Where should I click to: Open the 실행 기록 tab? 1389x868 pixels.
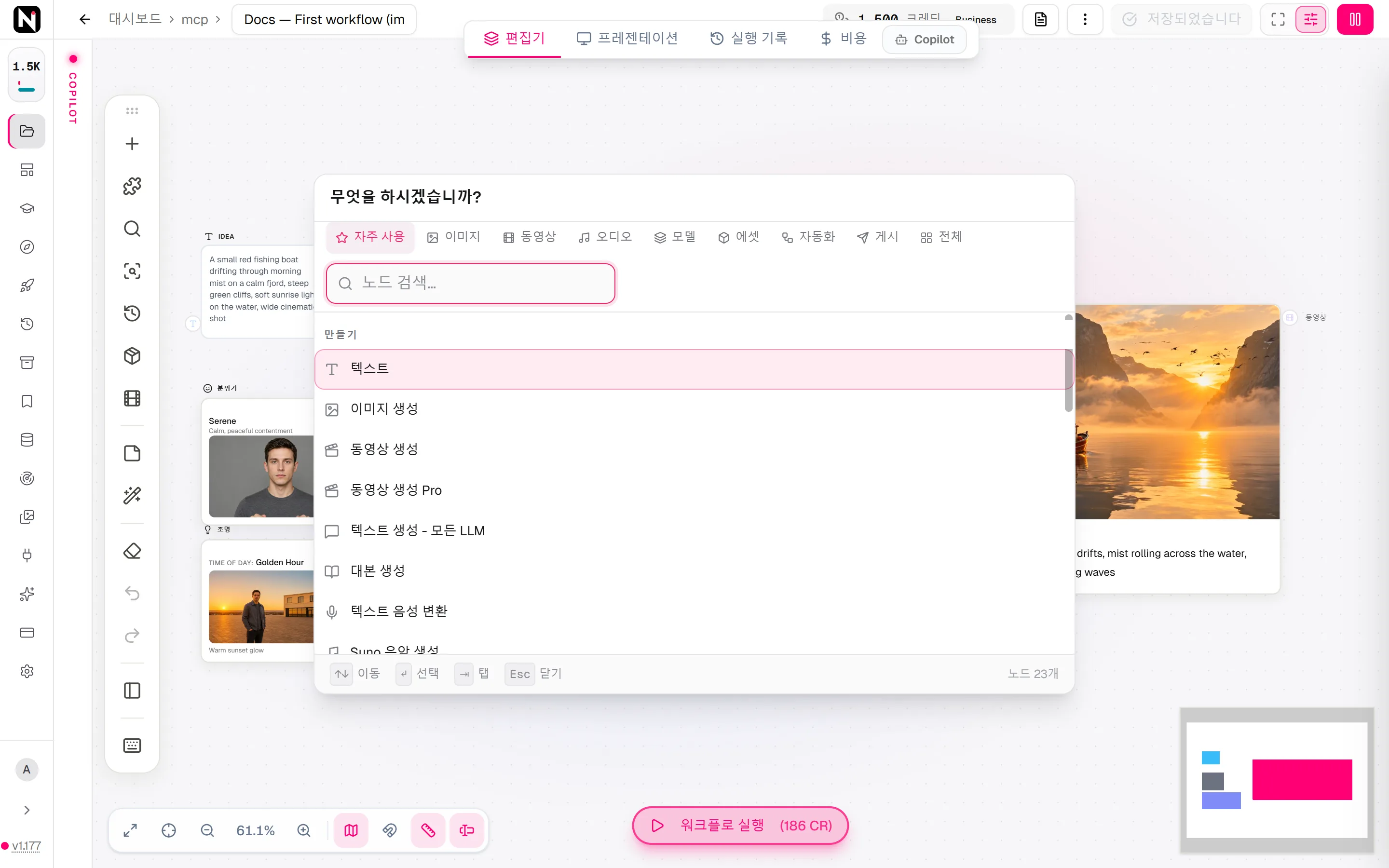(x=749, y=39)
